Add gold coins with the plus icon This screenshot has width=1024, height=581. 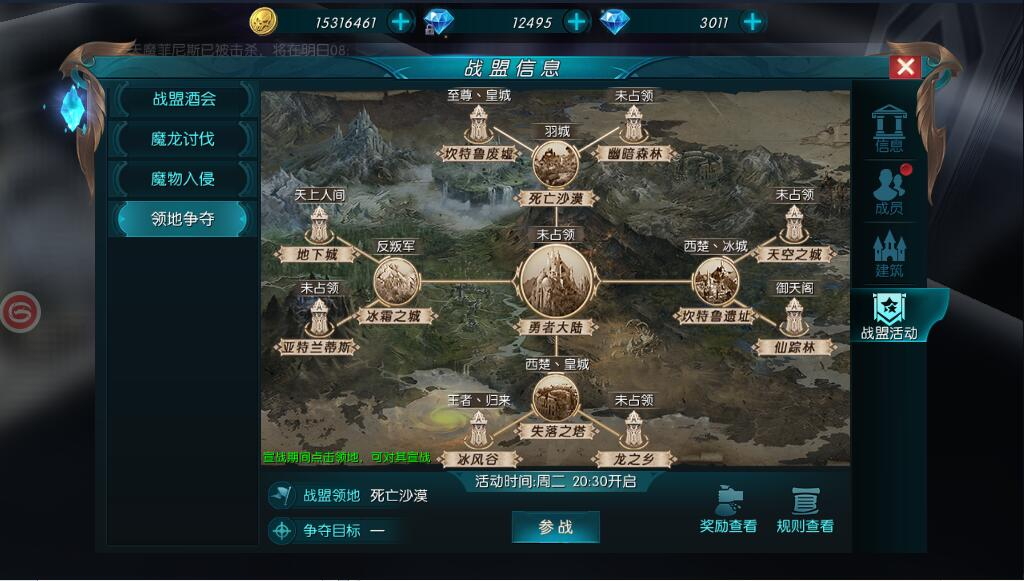click(400, 22)
